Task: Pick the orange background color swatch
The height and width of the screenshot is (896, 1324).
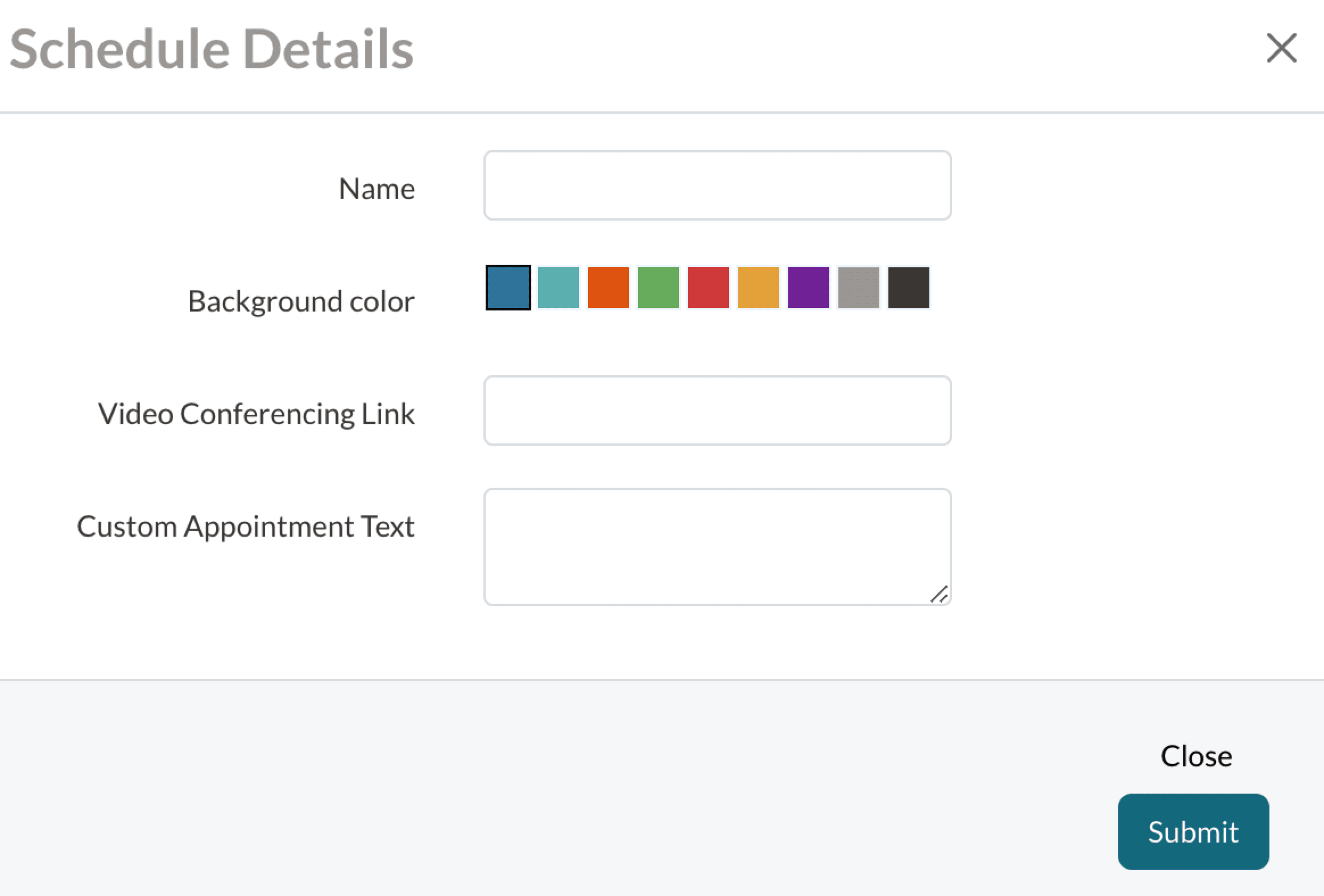Action: 609,288
